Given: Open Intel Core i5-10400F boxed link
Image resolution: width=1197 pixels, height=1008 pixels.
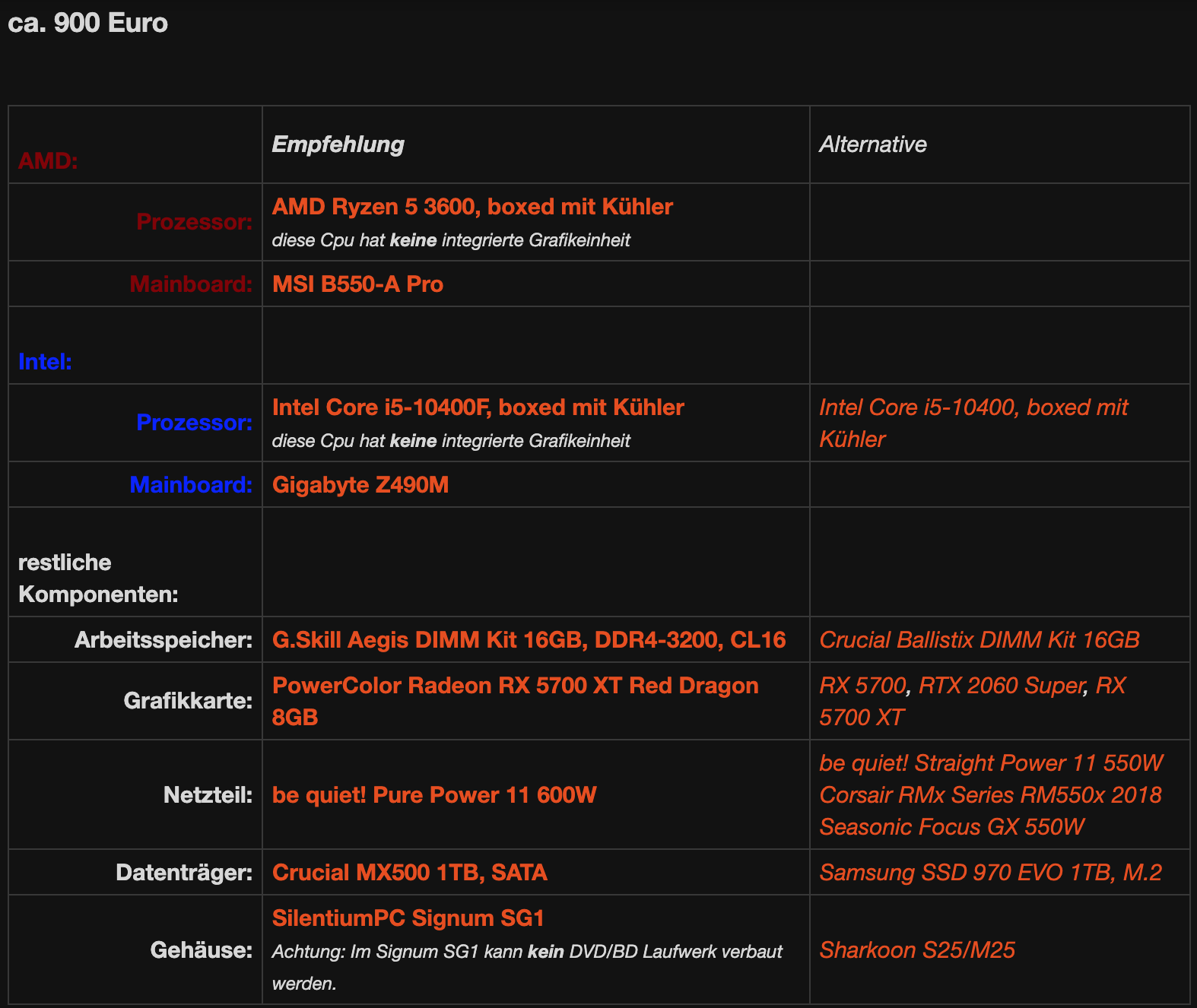Looking at the screenshot, I should [478, 407].
